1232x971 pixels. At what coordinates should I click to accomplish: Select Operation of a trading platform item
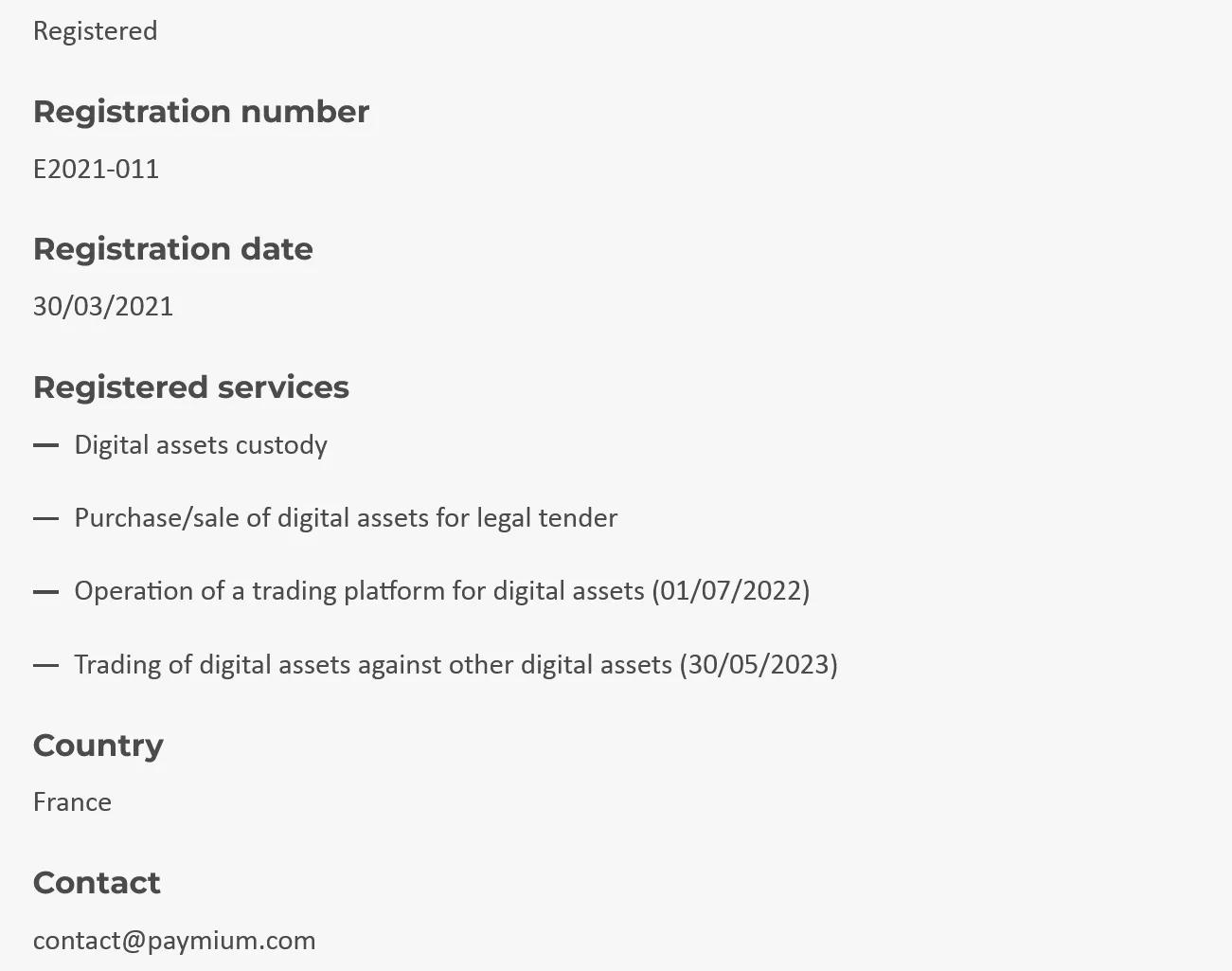(x=442, y=591)
